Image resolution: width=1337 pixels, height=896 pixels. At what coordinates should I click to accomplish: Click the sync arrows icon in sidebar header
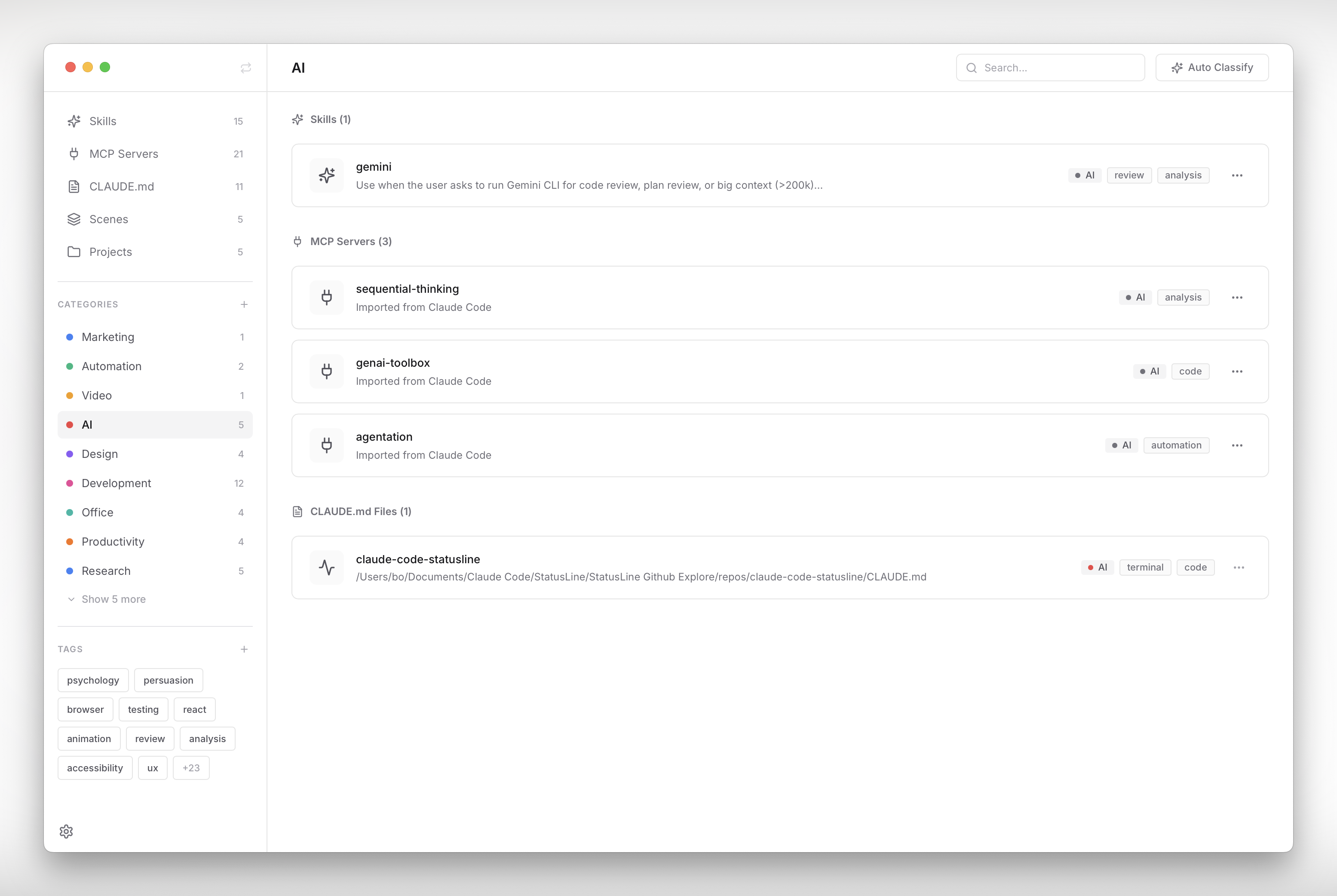[245, 68]
